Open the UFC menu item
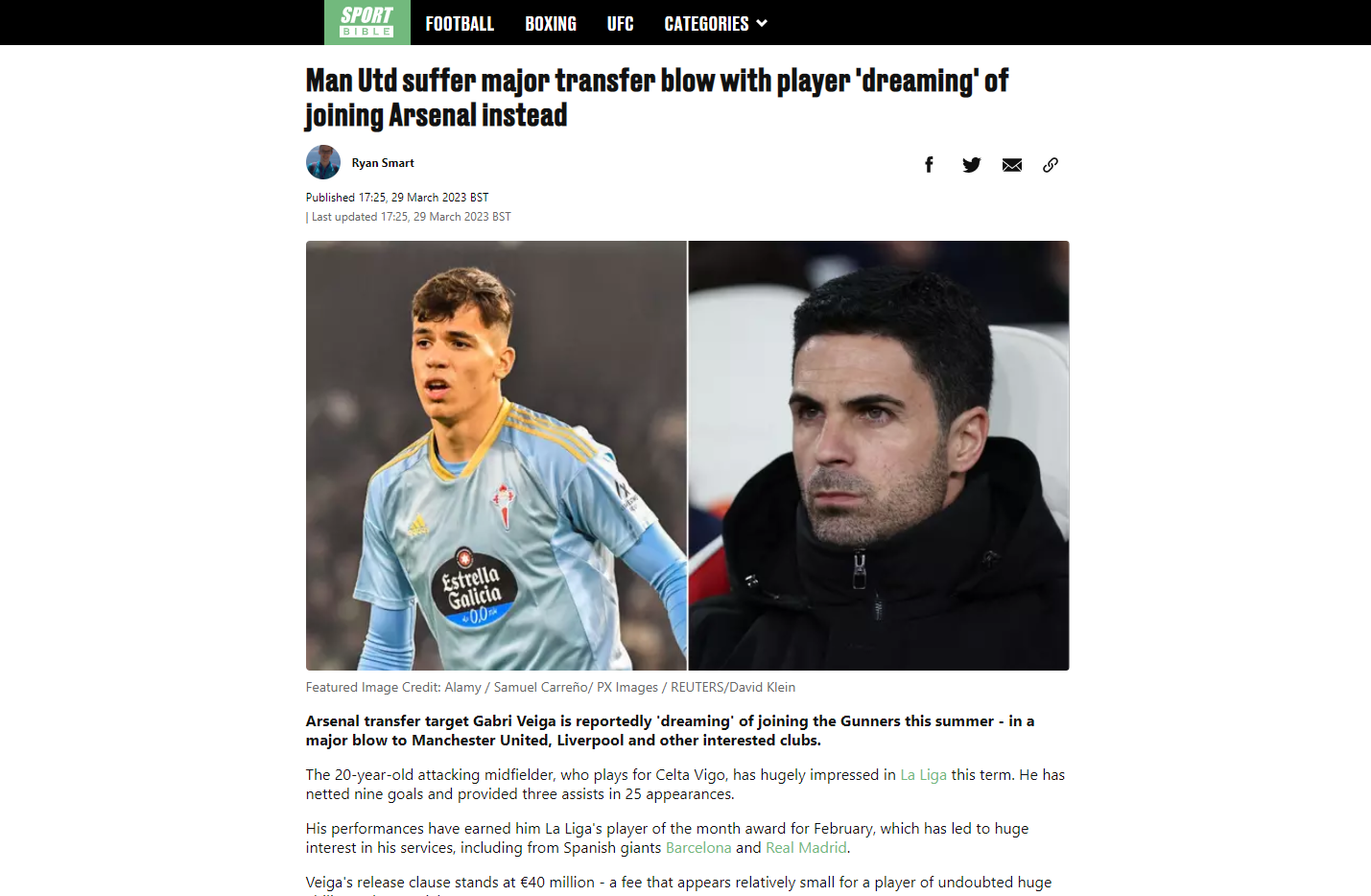This screenshot has height=896, width=1371. point(620,23)
